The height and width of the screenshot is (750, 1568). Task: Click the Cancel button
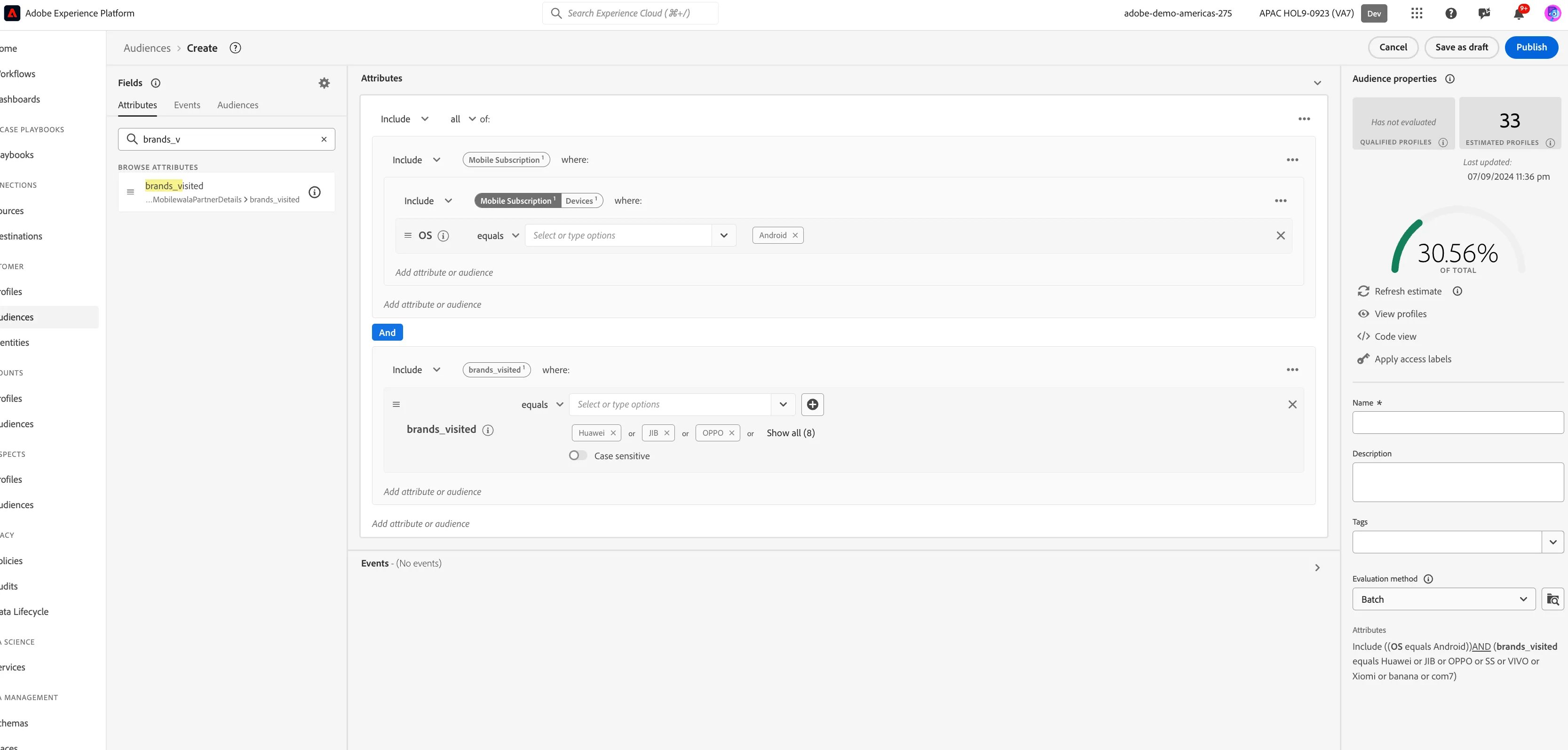(1393, 48)
